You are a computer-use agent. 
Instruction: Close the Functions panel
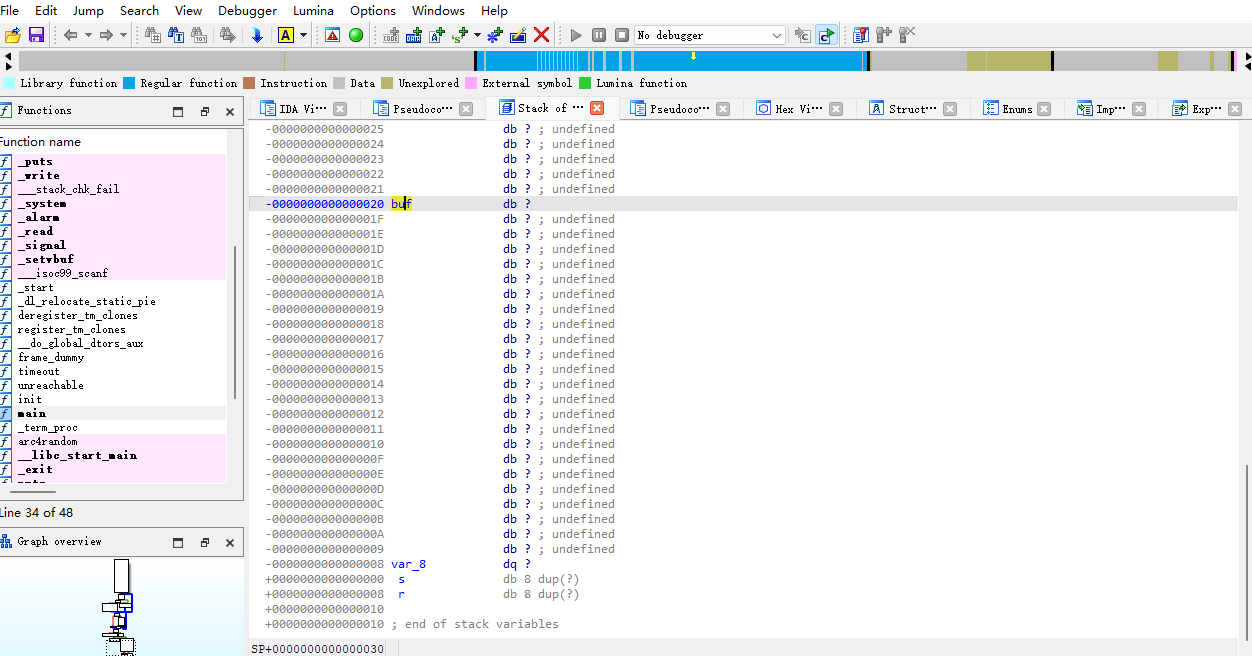pos(230,111)
